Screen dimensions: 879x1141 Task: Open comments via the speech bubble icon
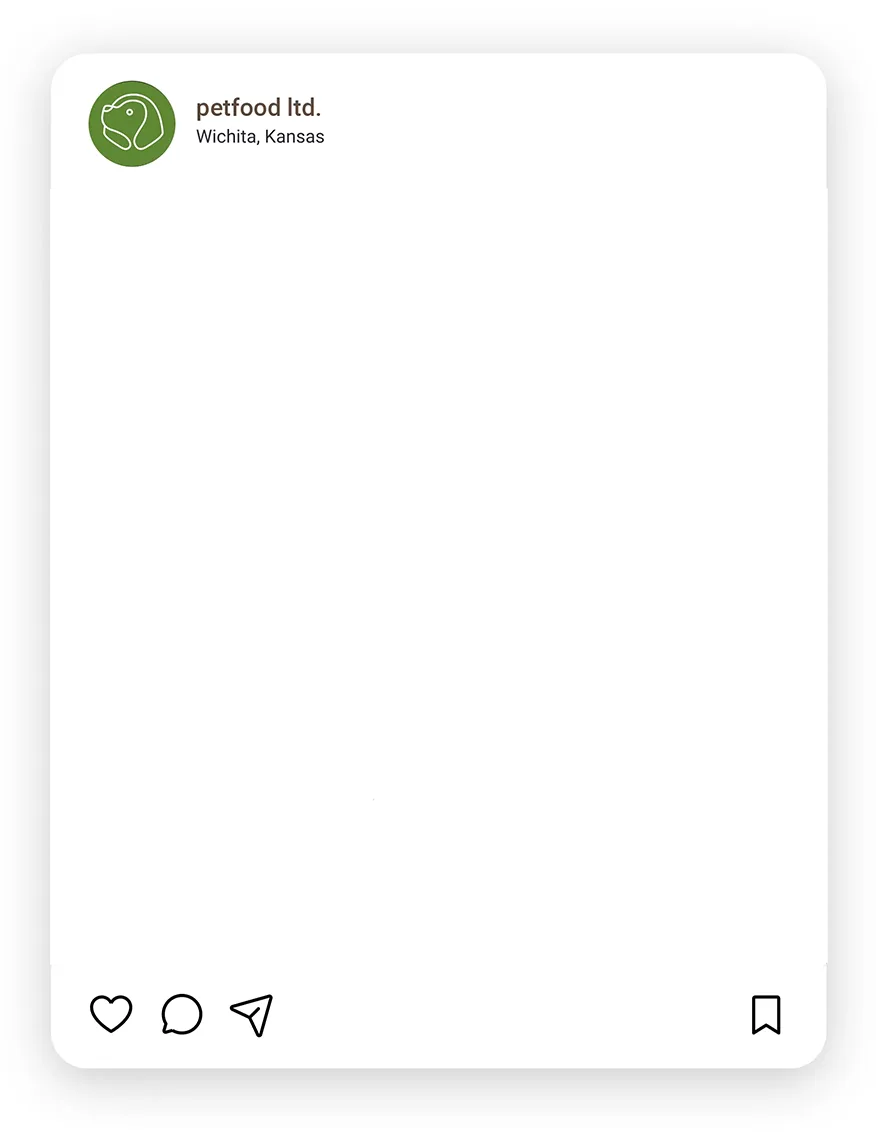click(x=182, y=1014)
